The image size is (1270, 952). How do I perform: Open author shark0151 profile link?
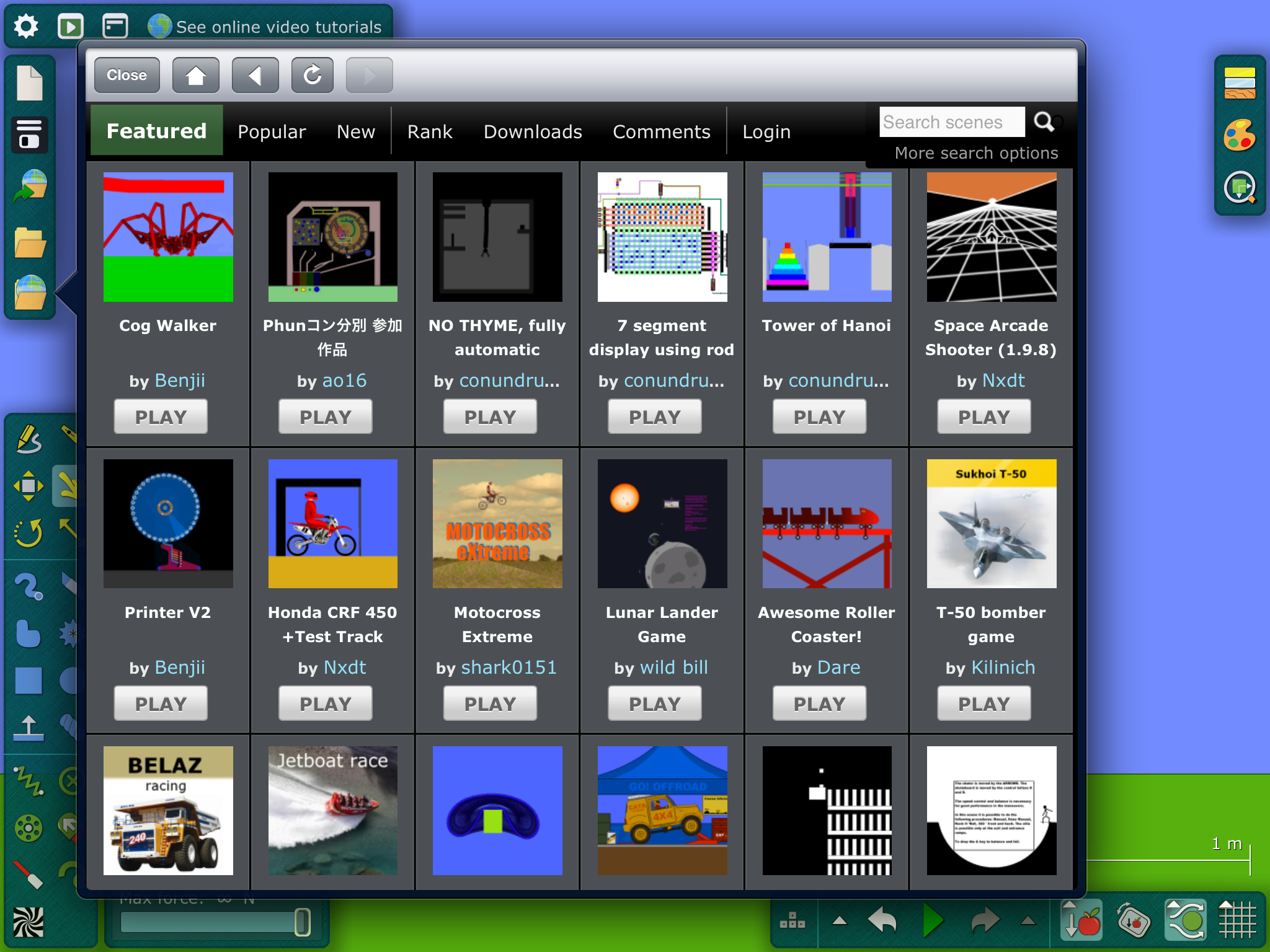click(x=509, y=667)
